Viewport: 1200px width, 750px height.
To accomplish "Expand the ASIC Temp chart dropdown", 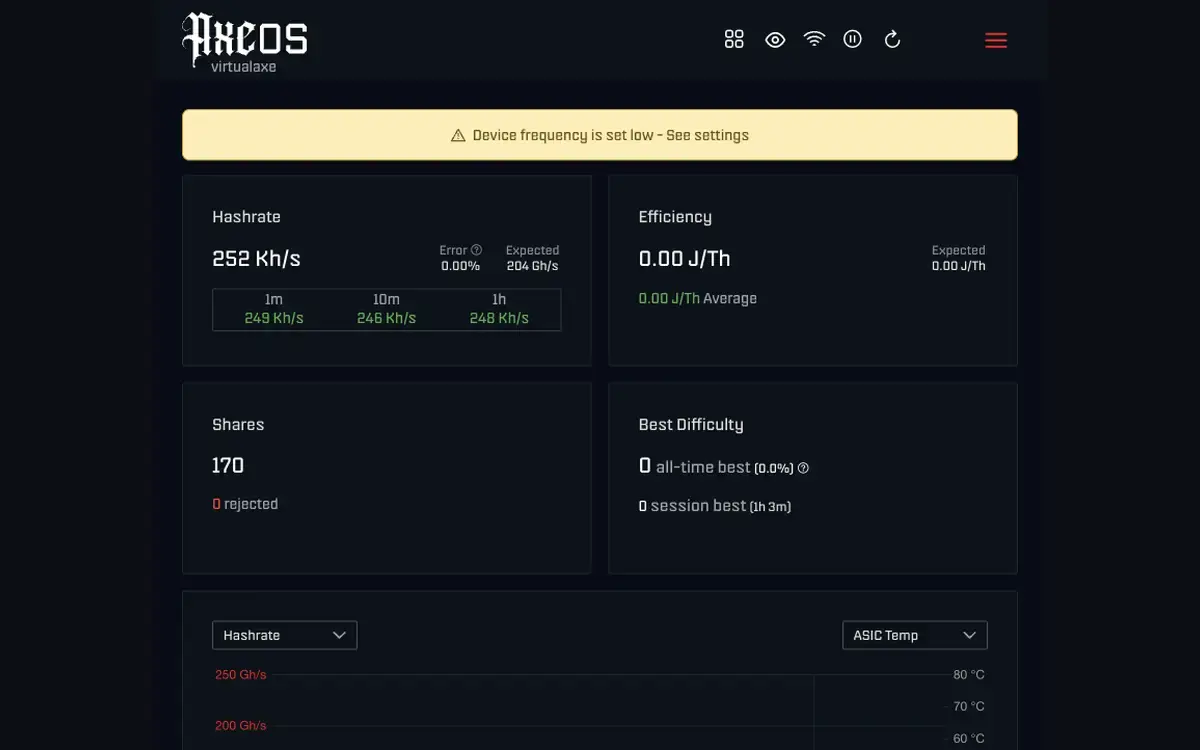I will [x=915, y=635].
